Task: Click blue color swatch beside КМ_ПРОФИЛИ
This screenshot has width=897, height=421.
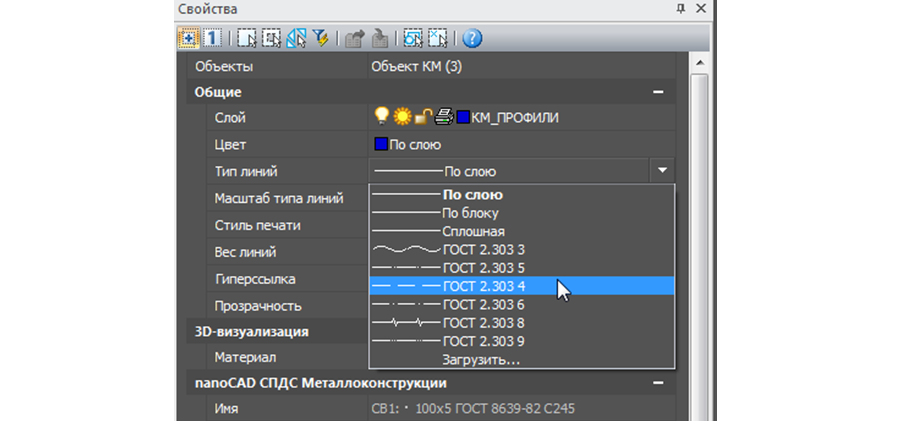Action: (463, 118)
